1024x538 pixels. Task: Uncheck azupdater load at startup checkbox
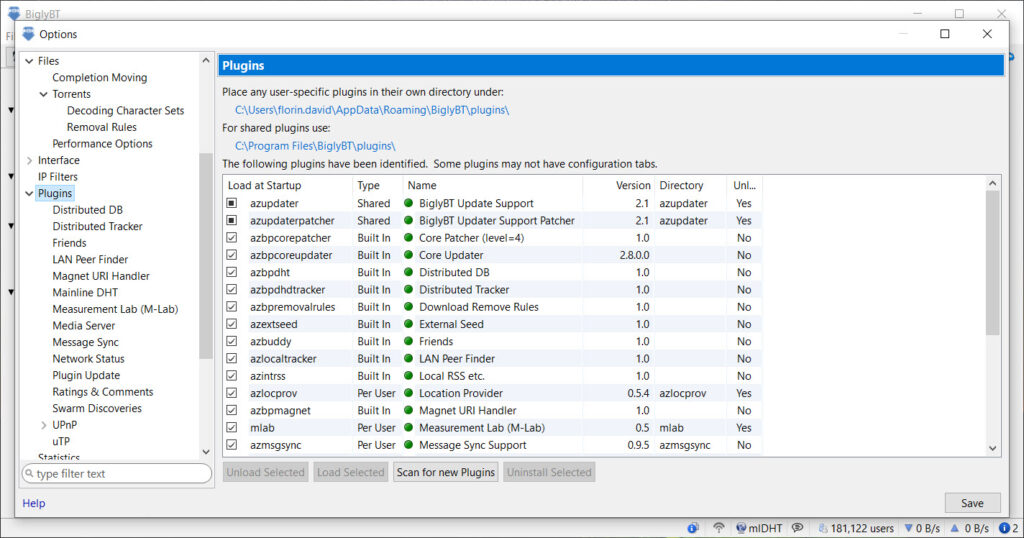(x=232, y=203)
